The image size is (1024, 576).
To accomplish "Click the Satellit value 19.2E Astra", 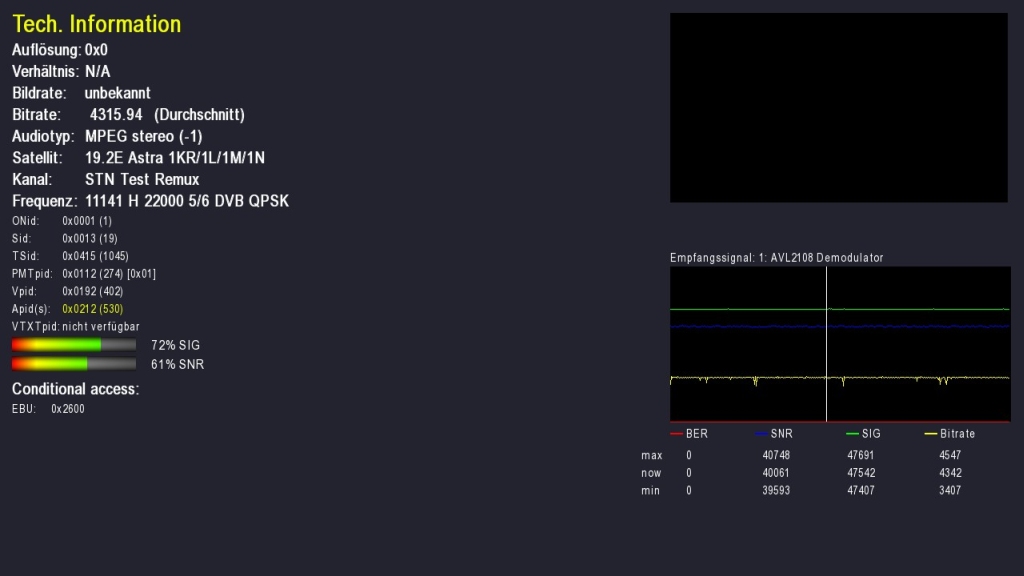I will [174, 158].
